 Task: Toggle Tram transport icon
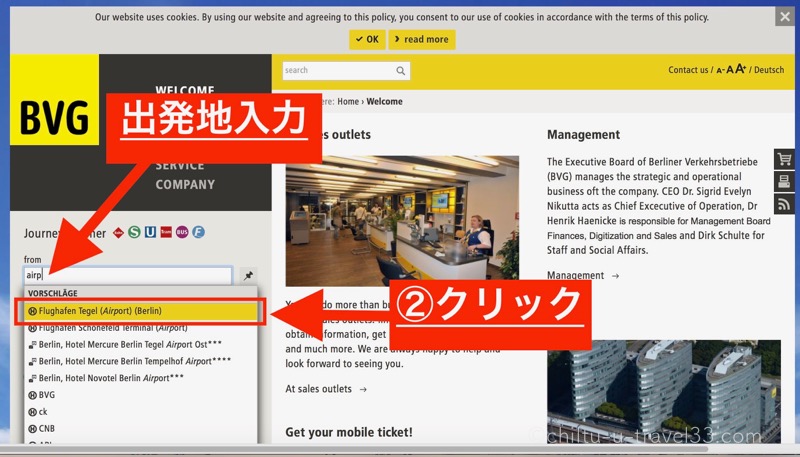tap(166, 233)
